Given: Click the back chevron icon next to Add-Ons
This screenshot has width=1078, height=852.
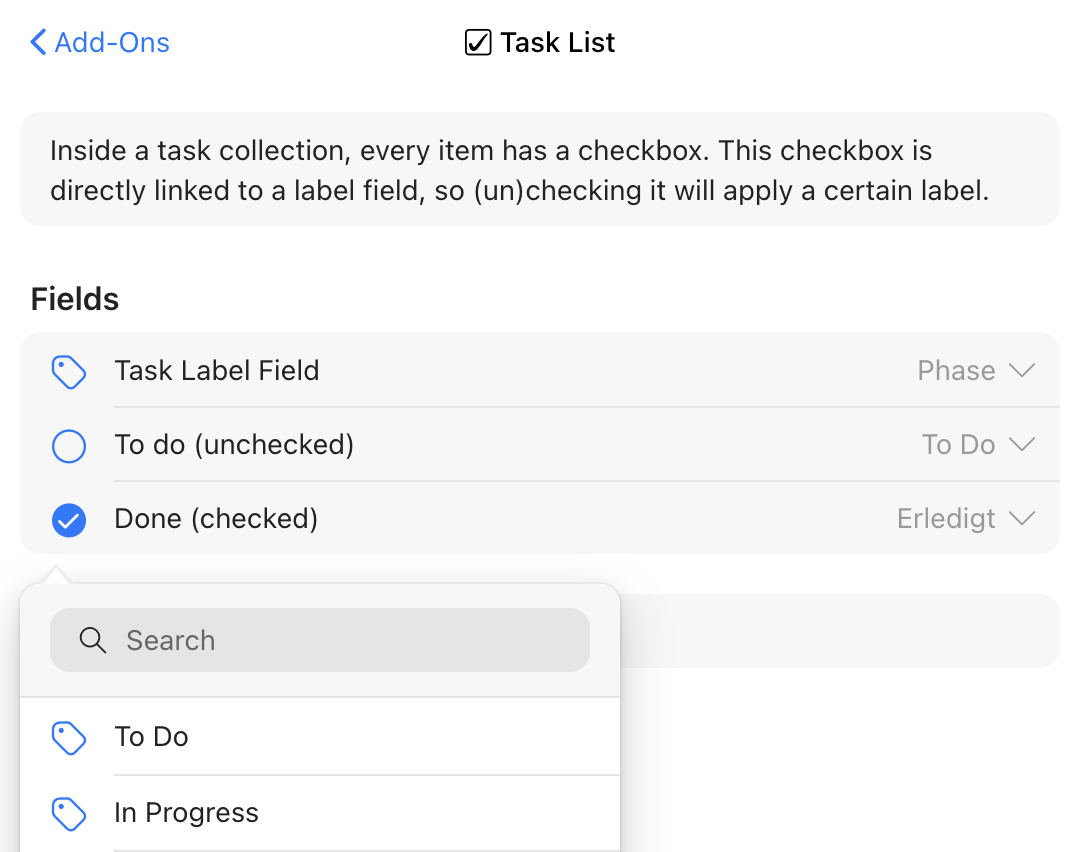Looking at the screenshot, I should (37, 42).
